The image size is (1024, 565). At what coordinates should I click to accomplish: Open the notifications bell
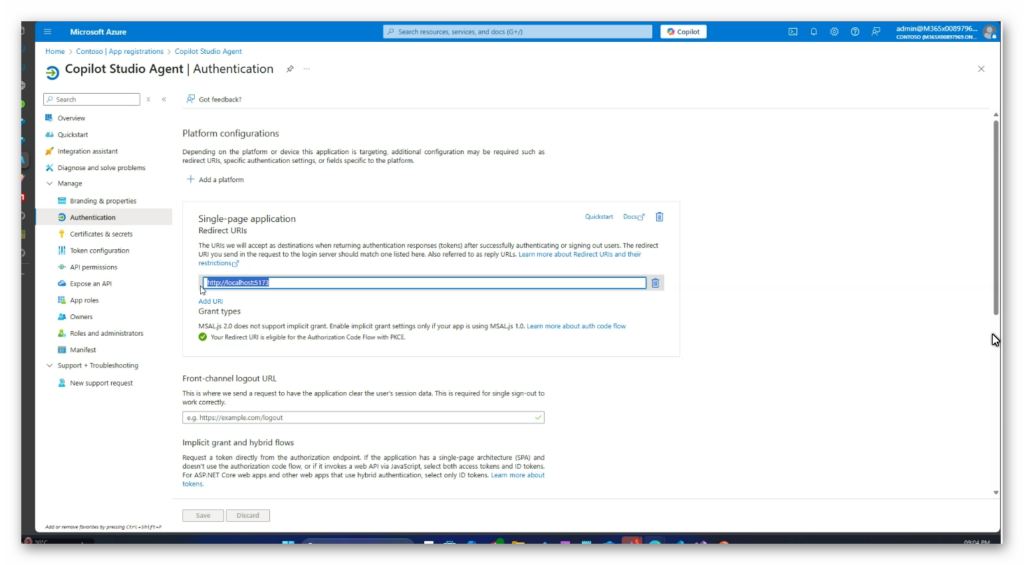pyautogui.click(x=813, y=31)
